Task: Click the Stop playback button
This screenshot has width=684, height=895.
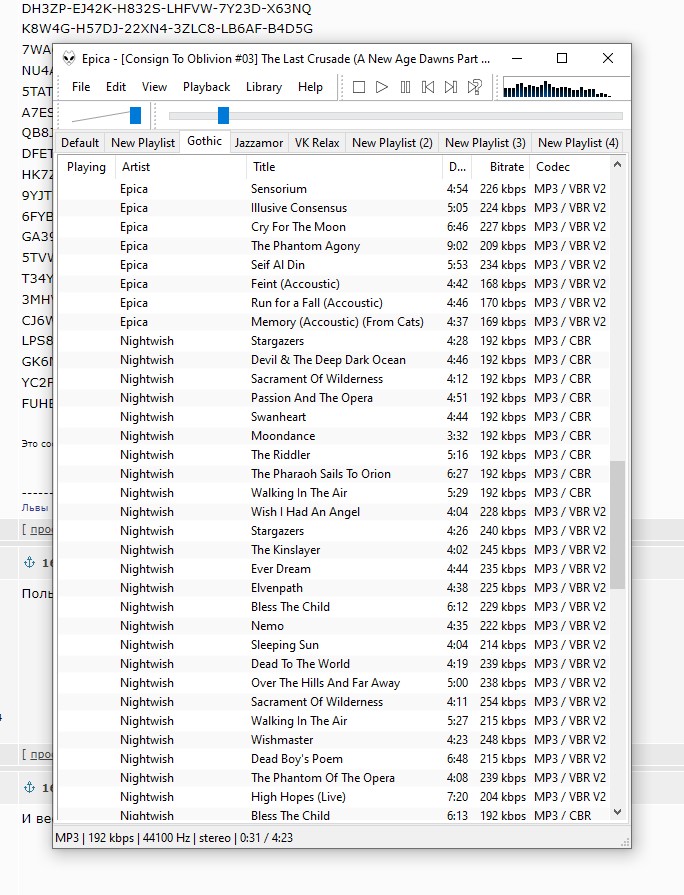Action: coord(359,87)
